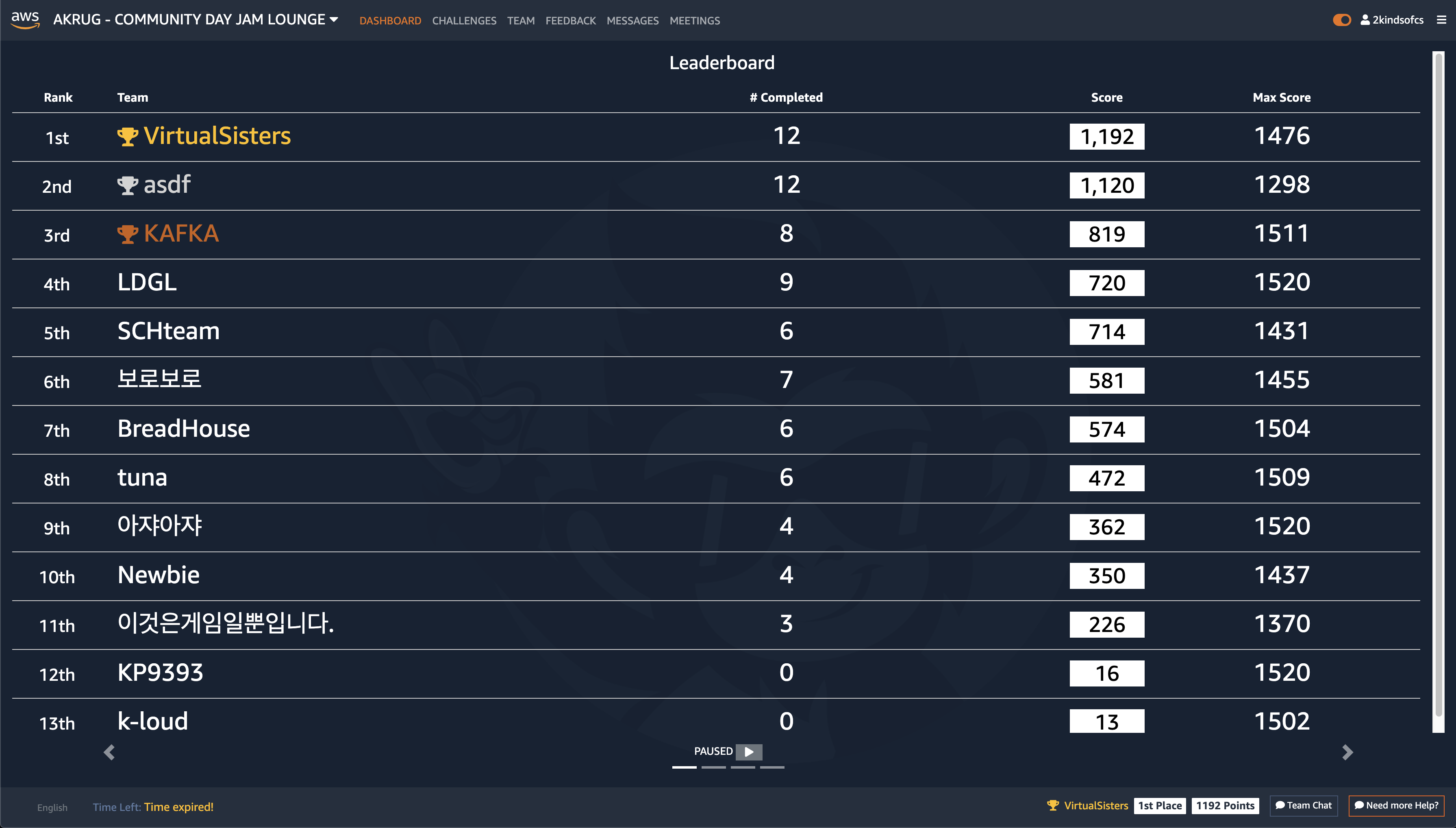The width and height of the screenshot is (1456, 828).
Task: Click the bronze trophy next to KAFKA
Action: (x=127, y=234)
